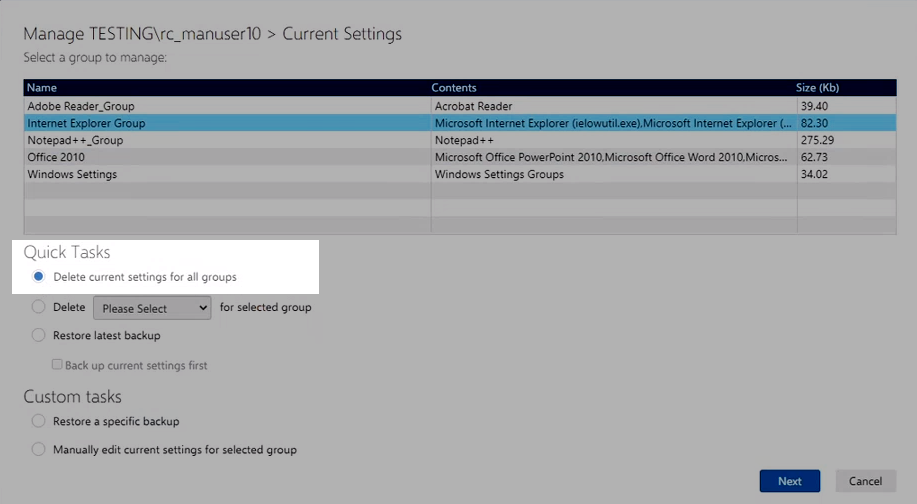Select the Office 2010 group row

click(56, 157)
